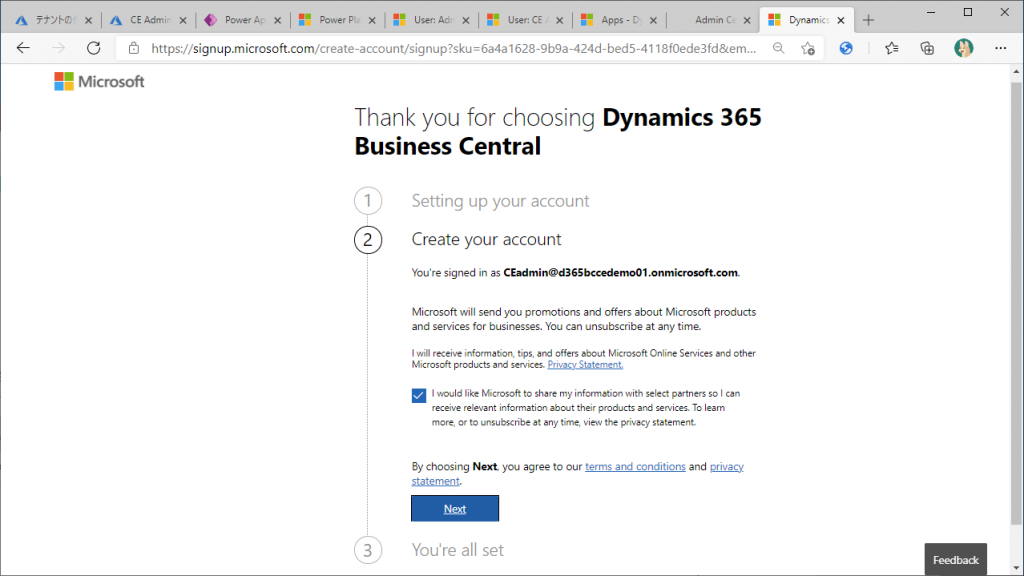Image resolution: width=1024 pixels, height=576 pixels.
Task: Click the page vertical scrollbar
Action: 1016,304
